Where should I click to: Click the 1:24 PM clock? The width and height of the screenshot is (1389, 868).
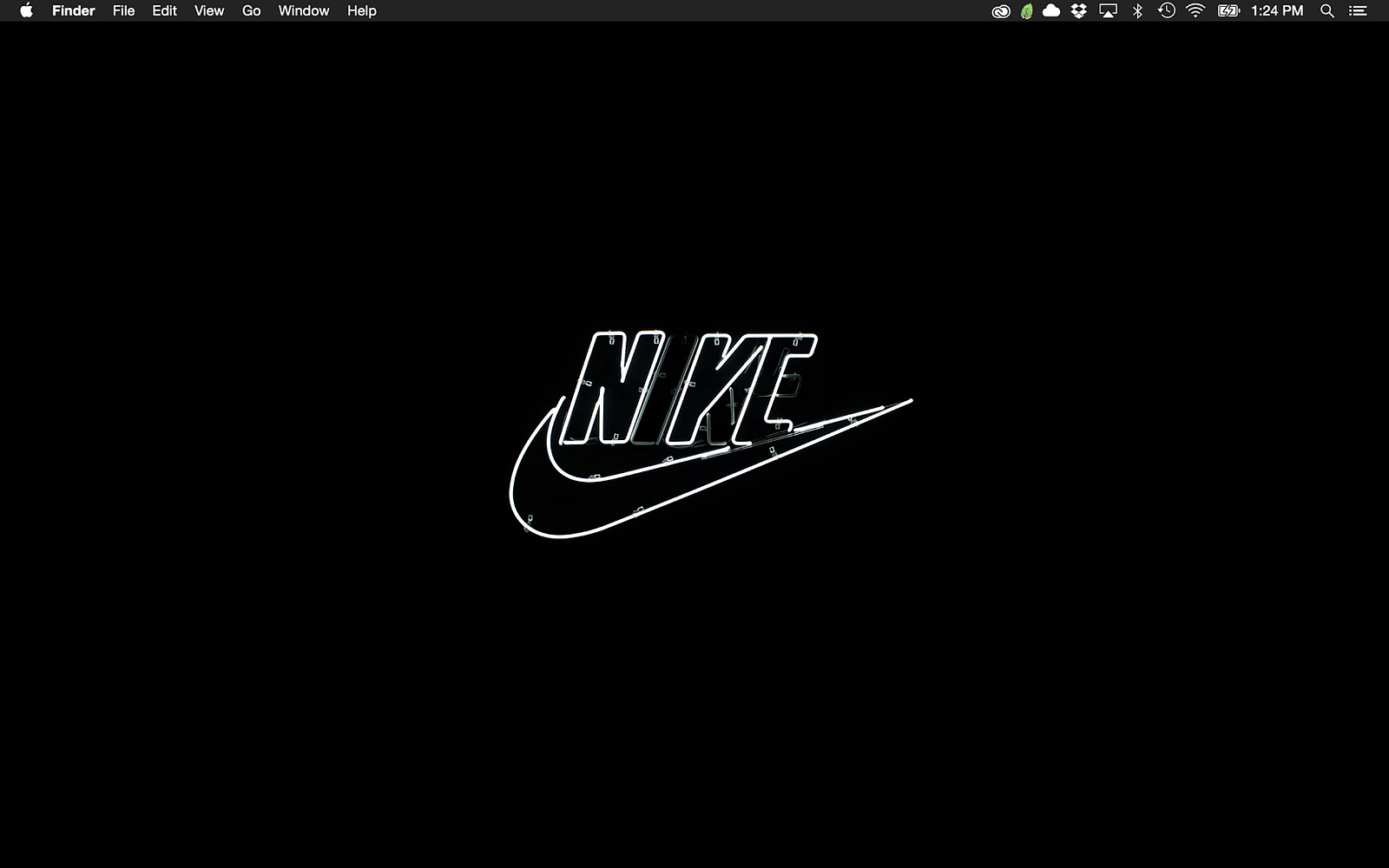pos(1277,10)
